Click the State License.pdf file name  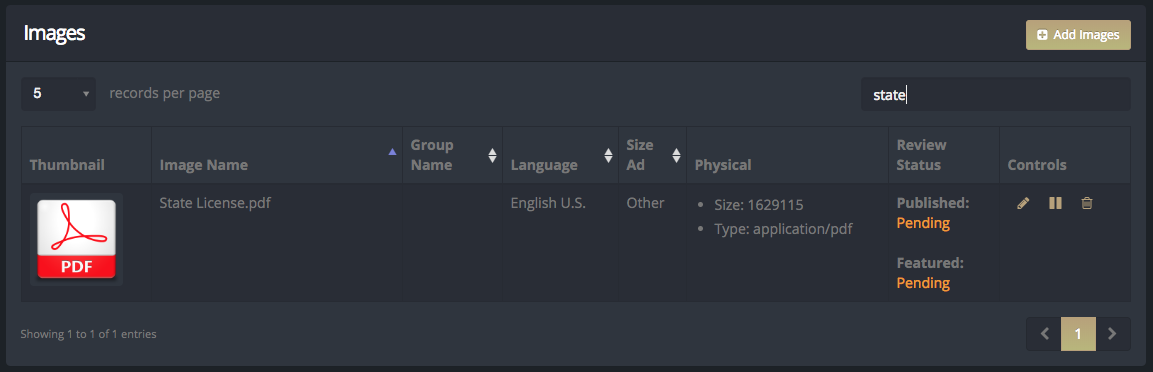(215, 203)
